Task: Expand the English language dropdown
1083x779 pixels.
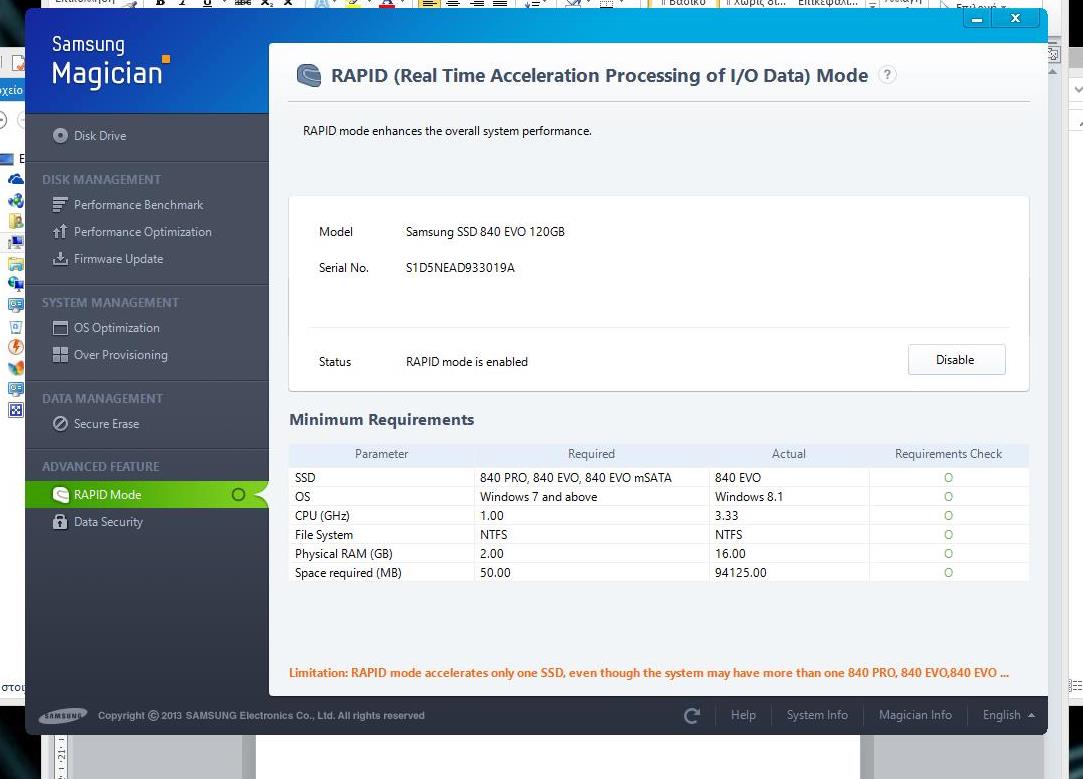Action: point(1008,715)
